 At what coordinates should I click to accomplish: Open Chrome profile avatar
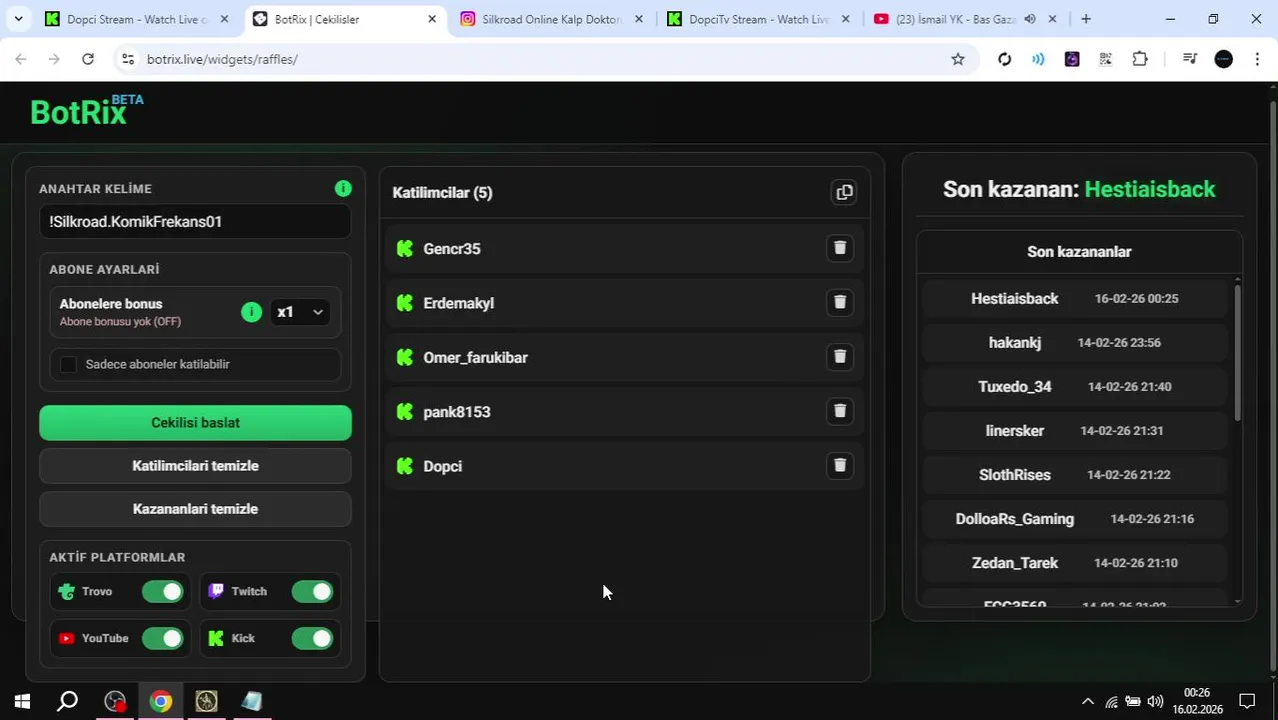click(1223, 59)
